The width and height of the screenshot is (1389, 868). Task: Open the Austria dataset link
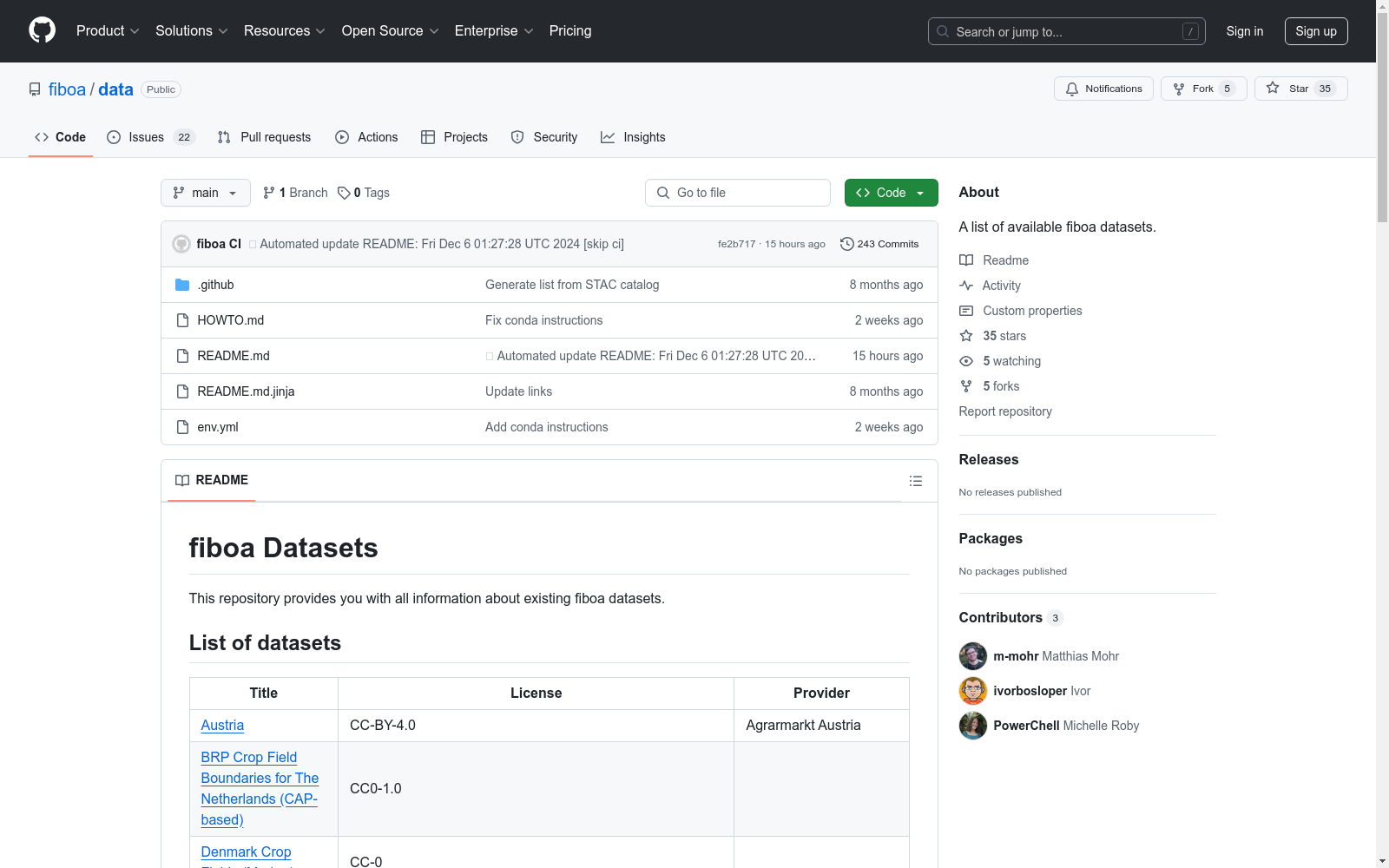[x=222, y=726]
